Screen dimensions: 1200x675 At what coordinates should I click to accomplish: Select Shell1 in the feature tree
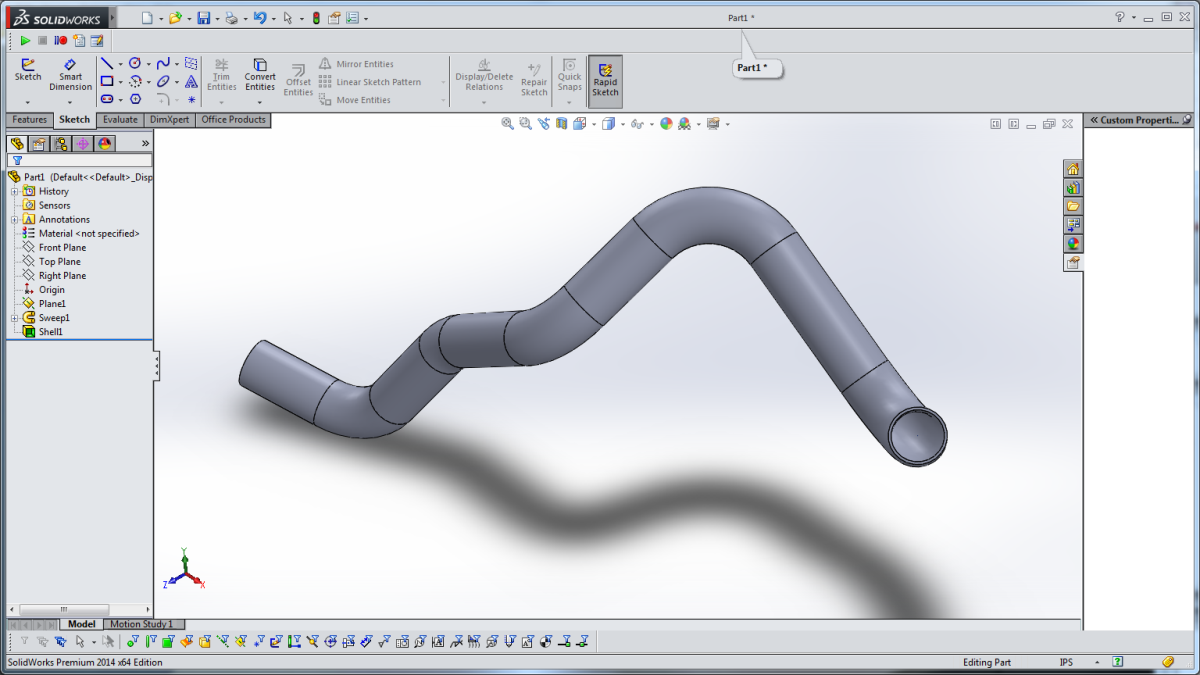click(50, 332)
